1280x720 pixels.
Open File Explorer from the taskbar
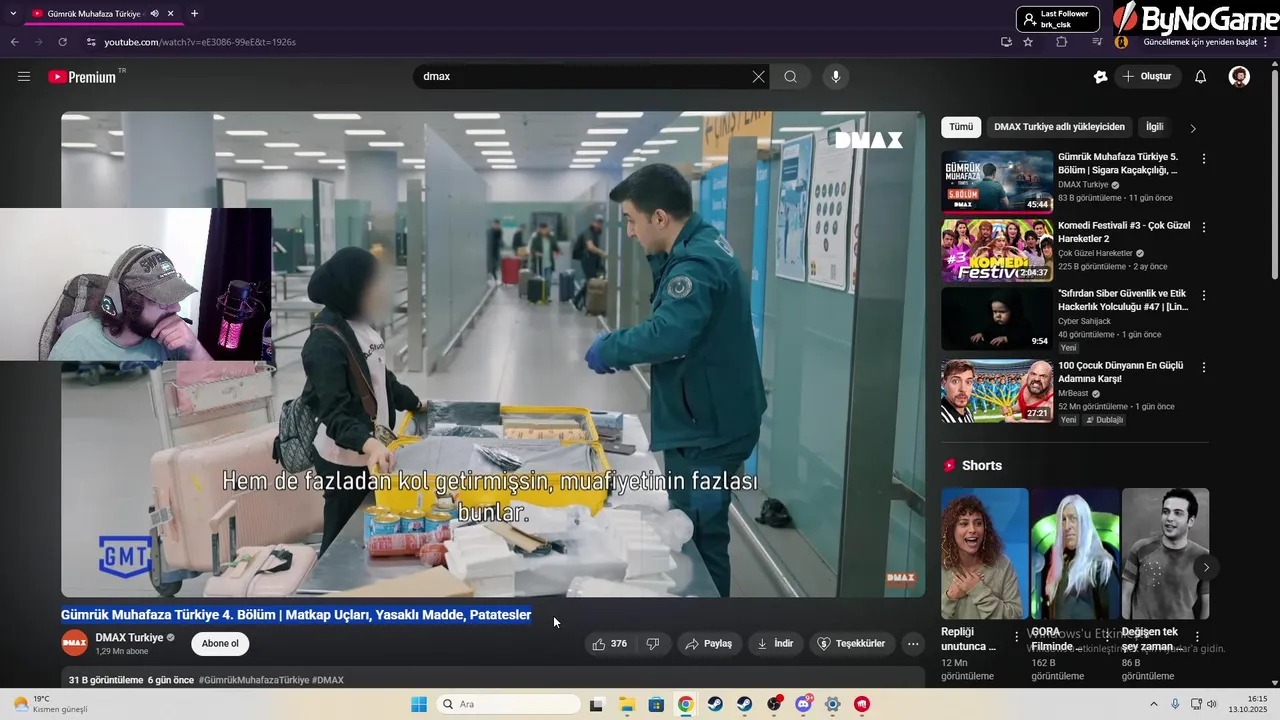pos(626,705)
